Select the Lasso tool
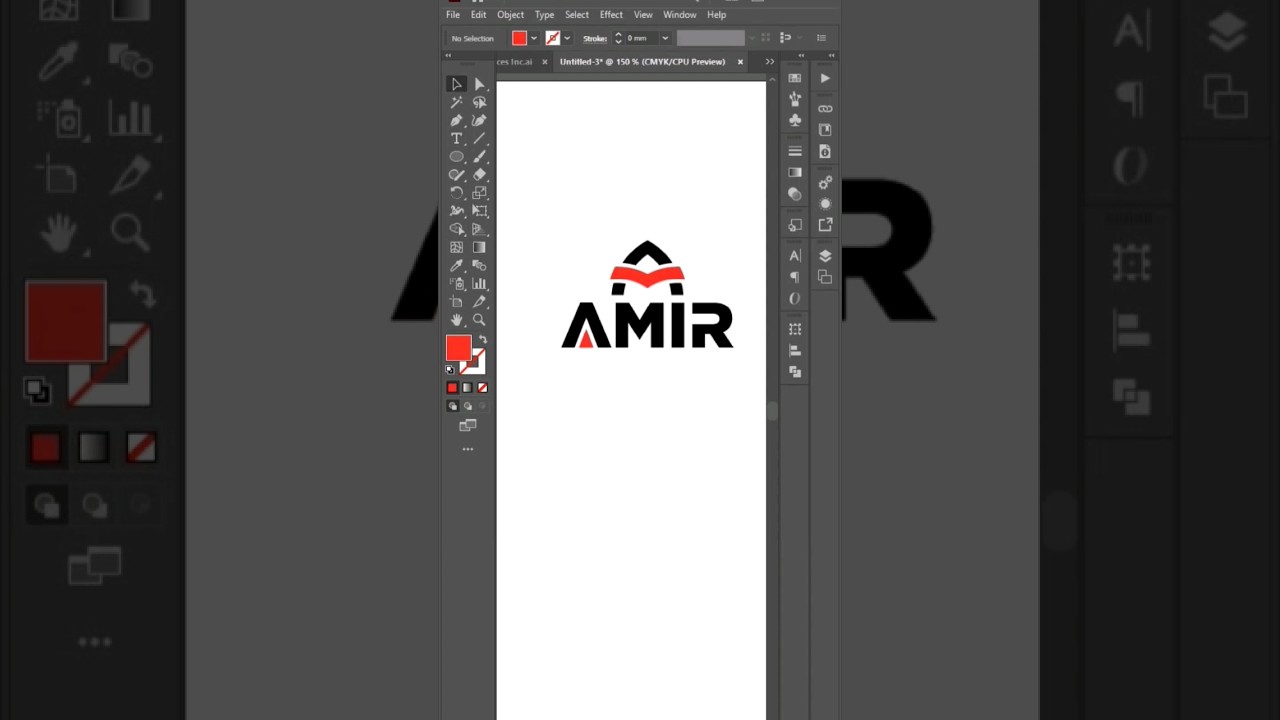 tap(479, 102)
